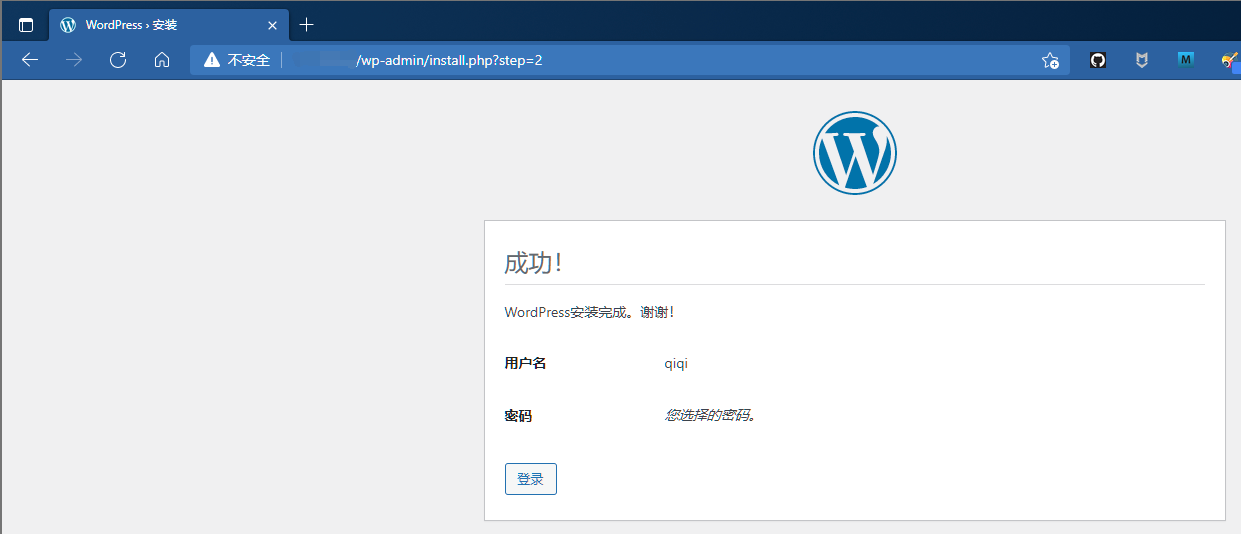Add this page to favorites
The width and height of the screenshot is (1241, 534).
pyautogui.click(x=1050, y=60)
